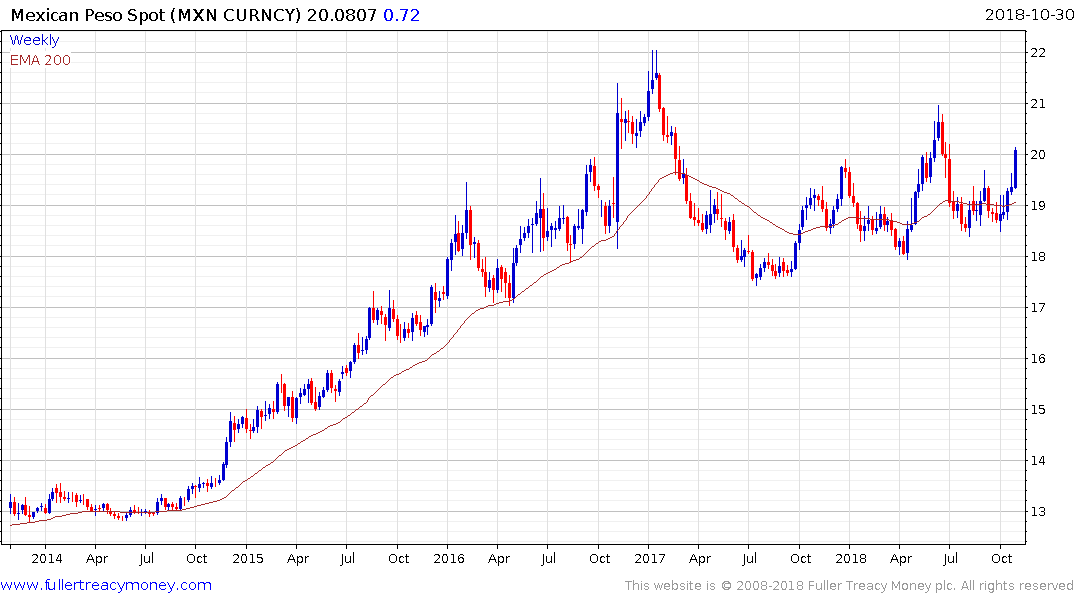This screenshot has width=1075, height=600.
Task: Click the x-axis label 2014
Action: coord(47,559)
